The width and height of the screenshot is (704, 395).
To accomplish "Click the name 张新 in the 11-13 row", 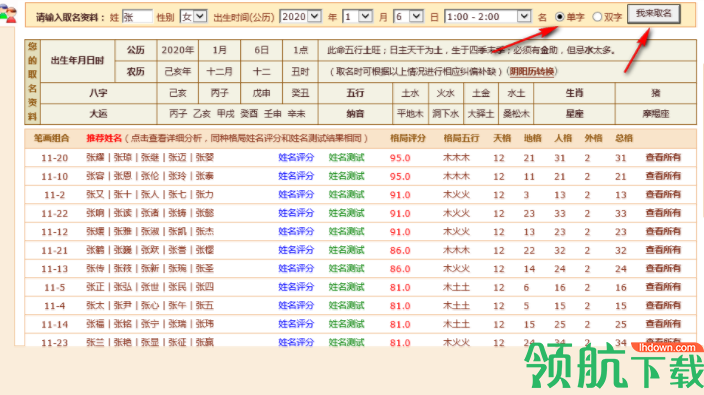I will 150,268.
